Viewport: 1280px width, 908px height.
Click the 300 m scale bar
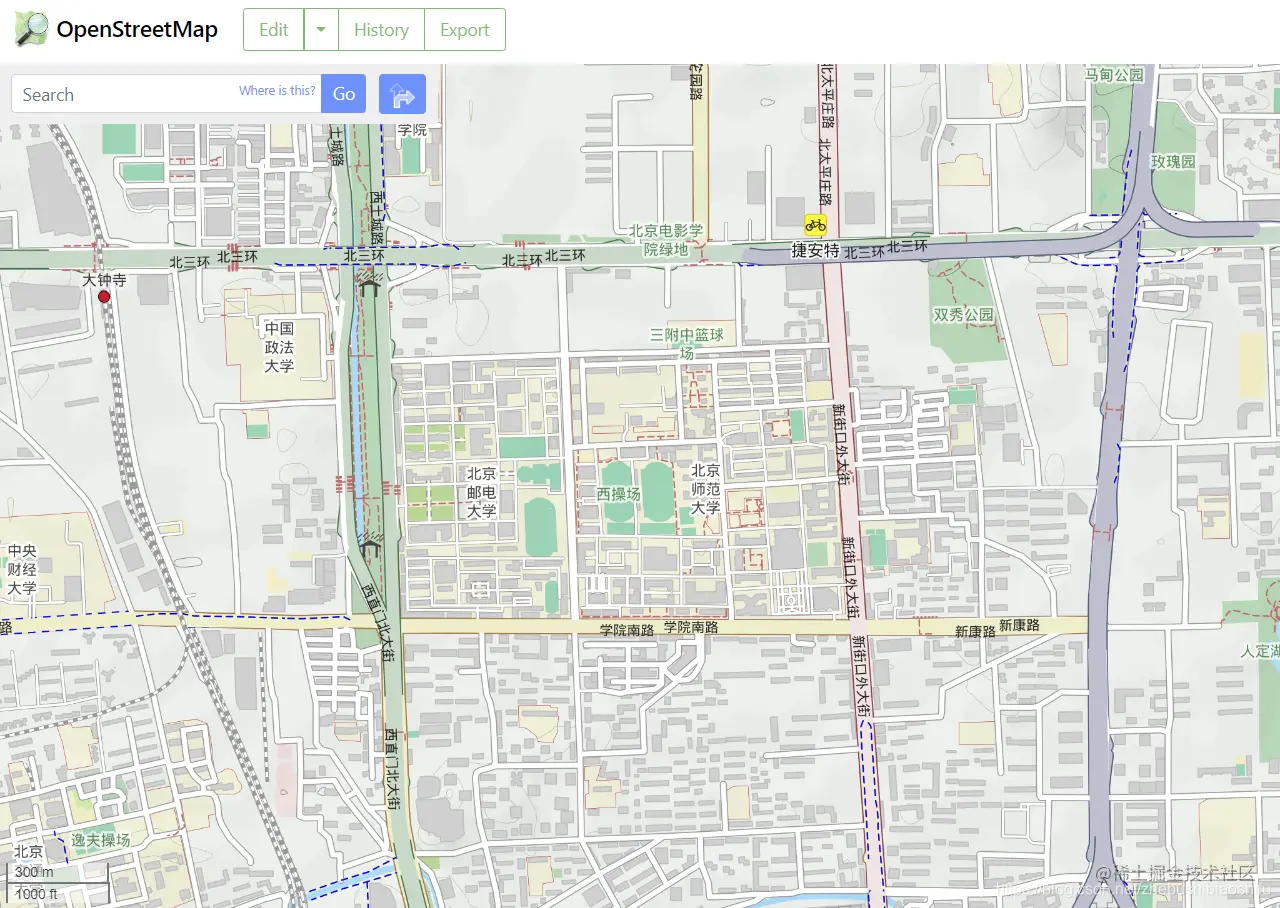point(58,873)
